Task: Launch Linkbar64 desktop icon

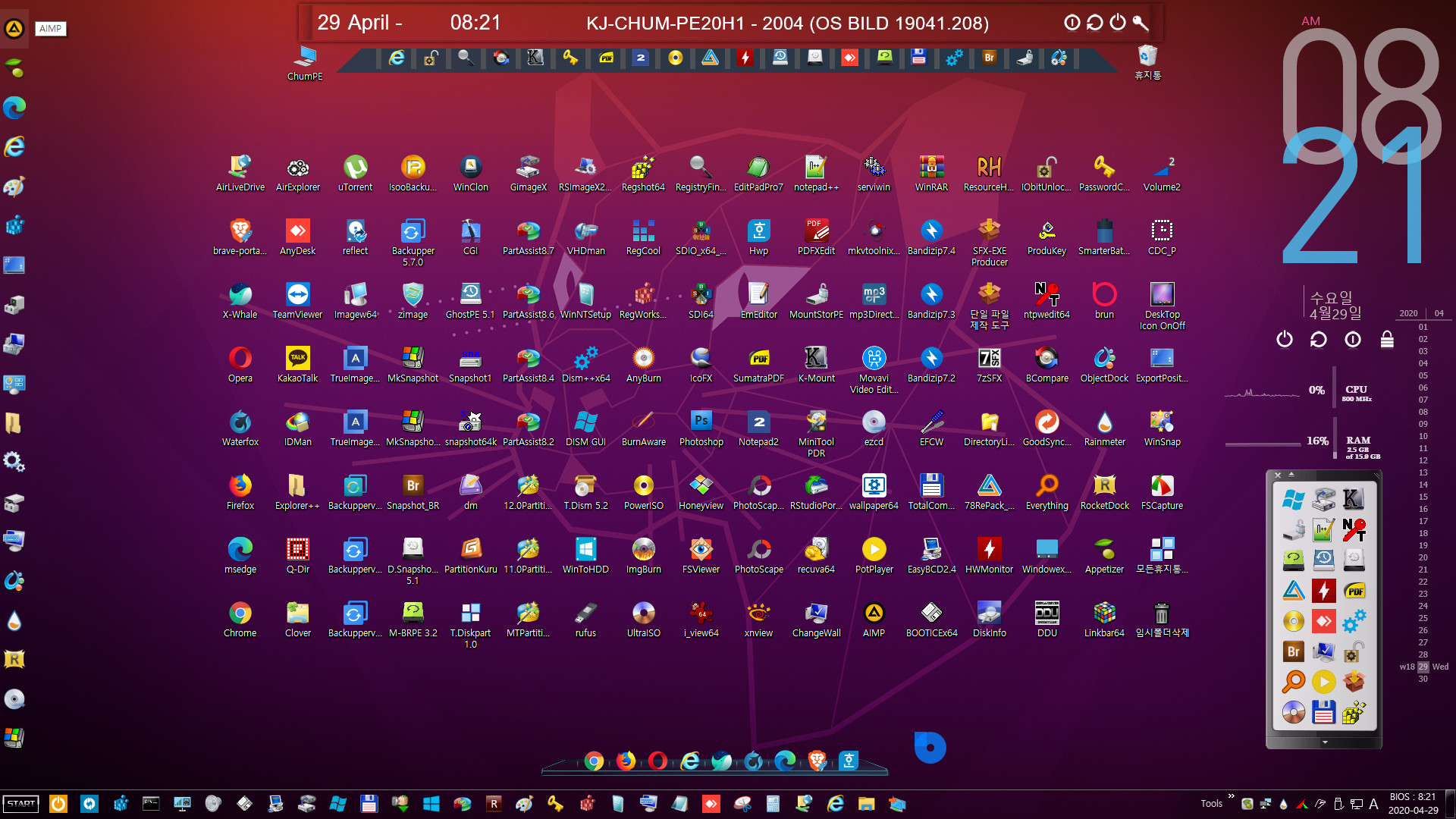Action: pos(1104,619)
